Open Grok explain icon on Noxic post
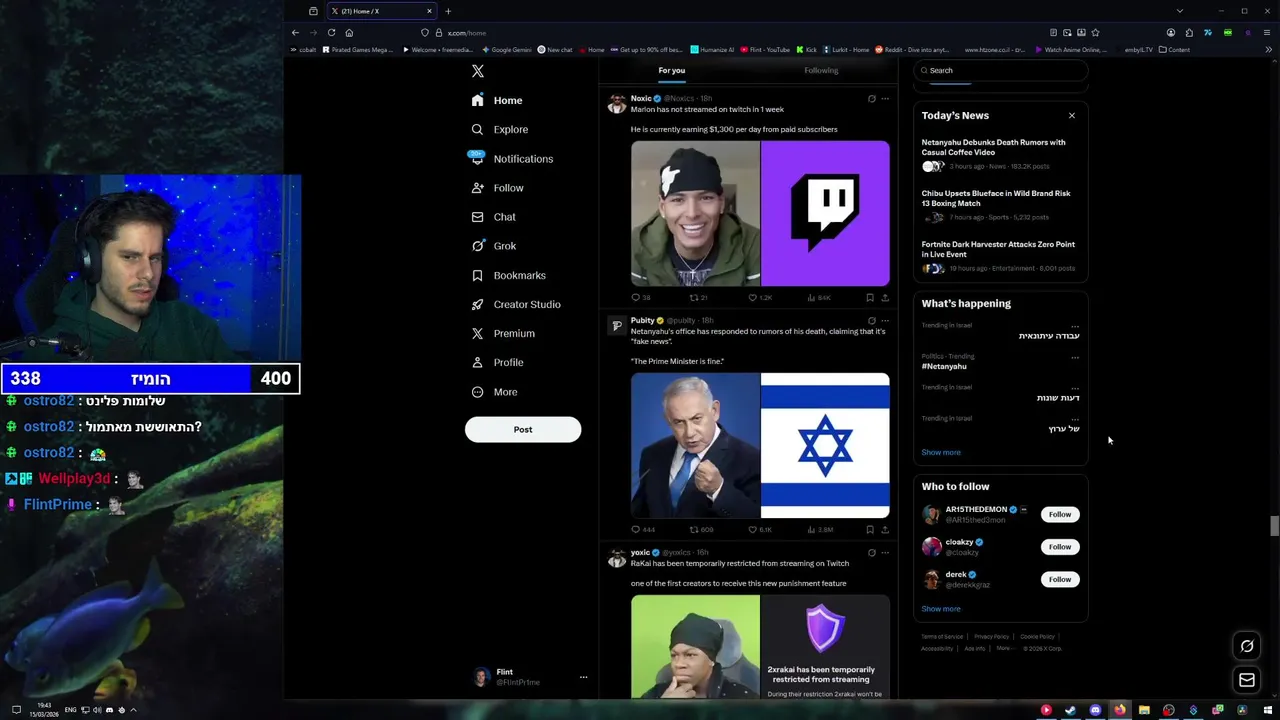Image resolution: width=1280 pixels, height=720 pixels. tap(871, 99)
